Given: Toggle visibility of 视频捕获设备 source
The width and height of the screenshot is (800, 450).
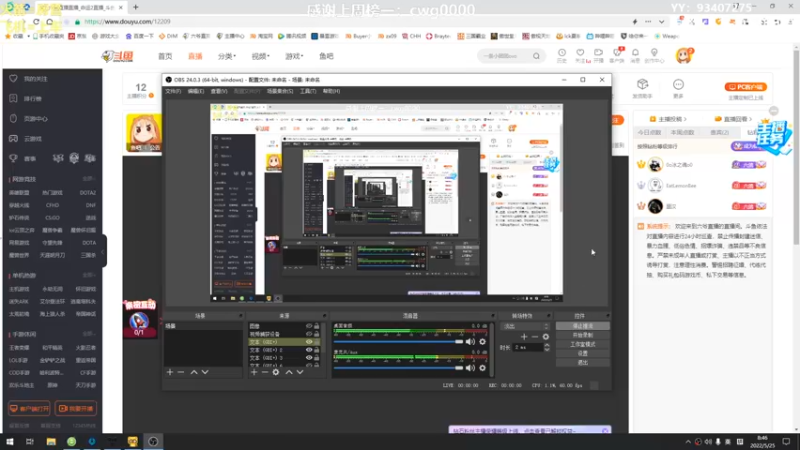Looking at the screenshot, I should click(309, 334).
